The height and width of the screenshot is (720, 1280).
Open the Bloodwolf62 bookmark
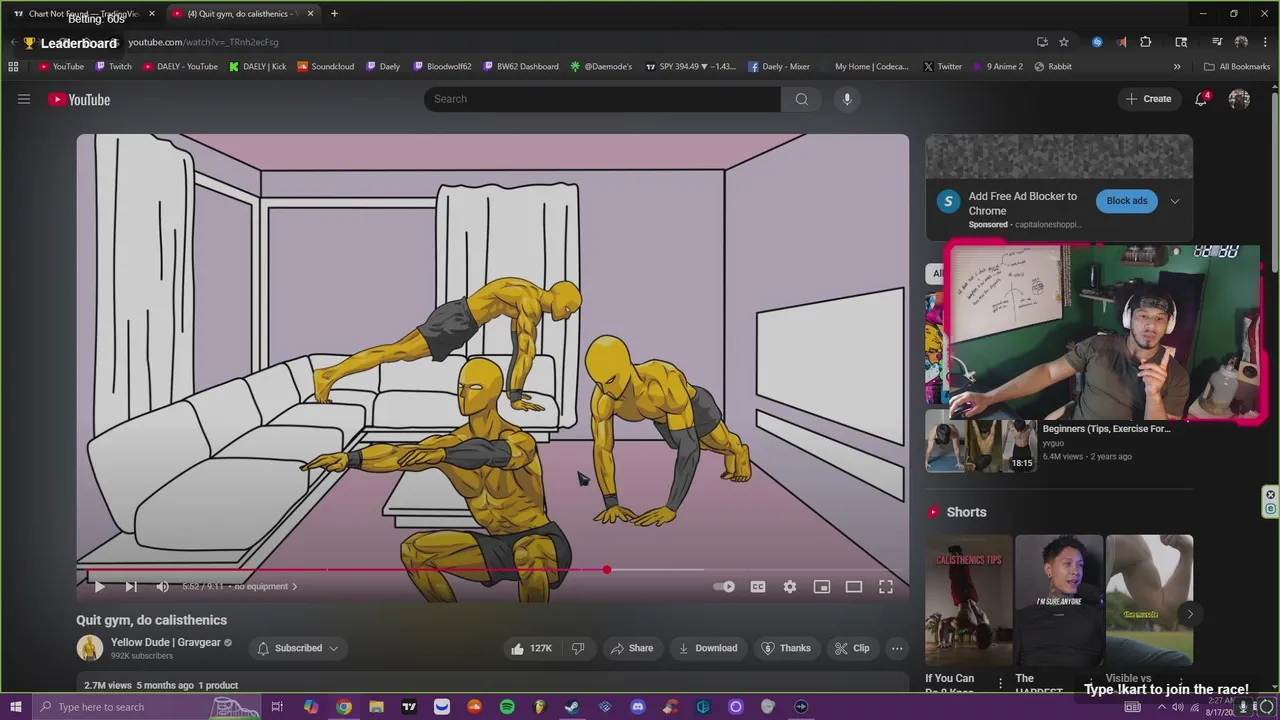[442, 67]
